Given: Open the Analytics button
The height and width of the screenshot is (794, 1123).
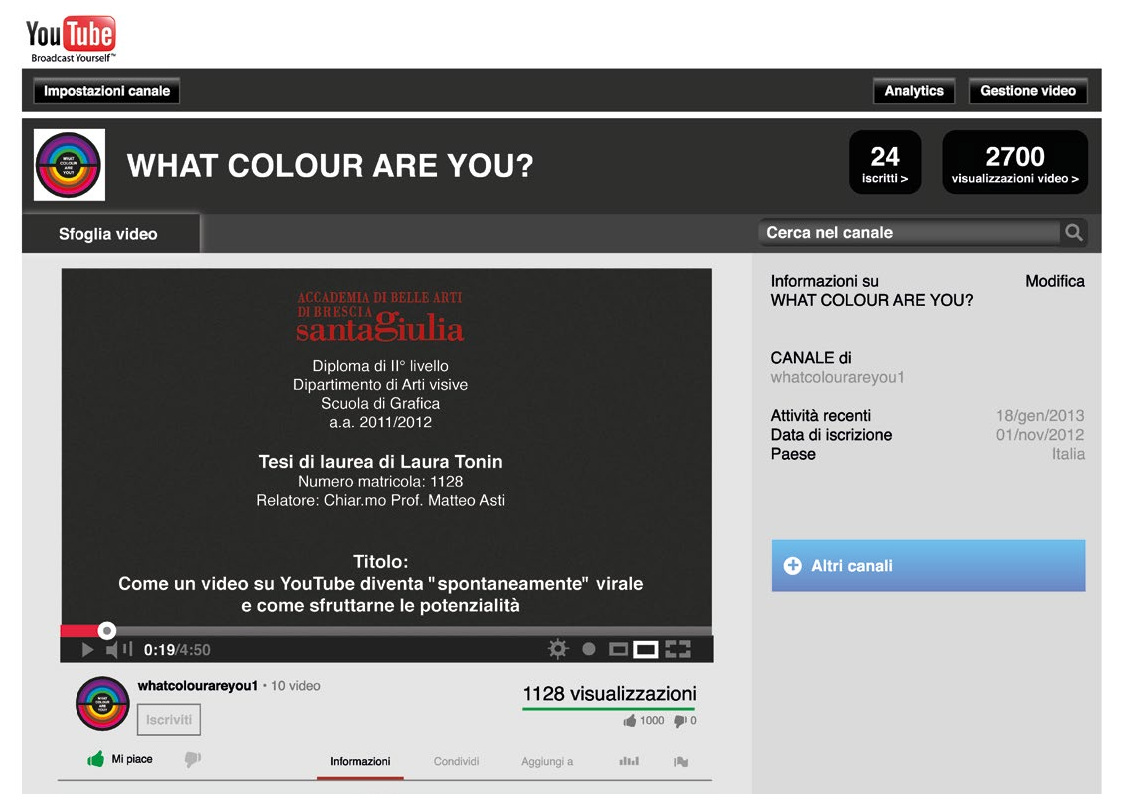Looking at the screenshot, I should (914, 91).
